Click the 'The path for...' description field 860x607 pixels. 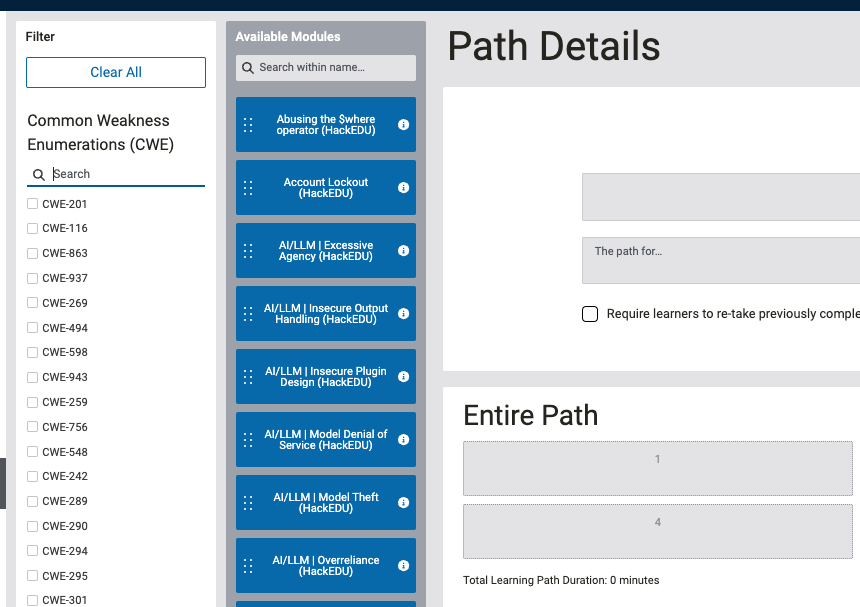click(721, 260)
